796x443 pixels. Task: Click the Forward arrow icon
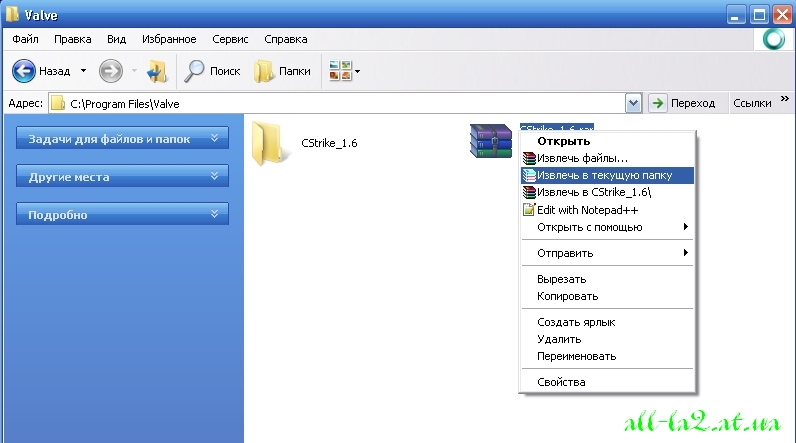point(111,71)
